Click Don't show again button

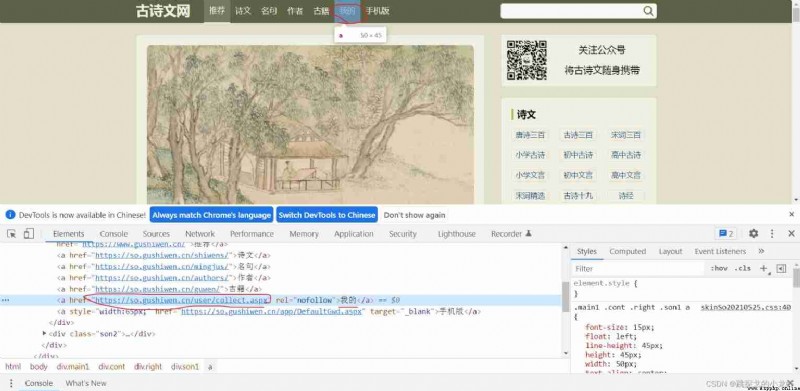(x=414, y=215)
